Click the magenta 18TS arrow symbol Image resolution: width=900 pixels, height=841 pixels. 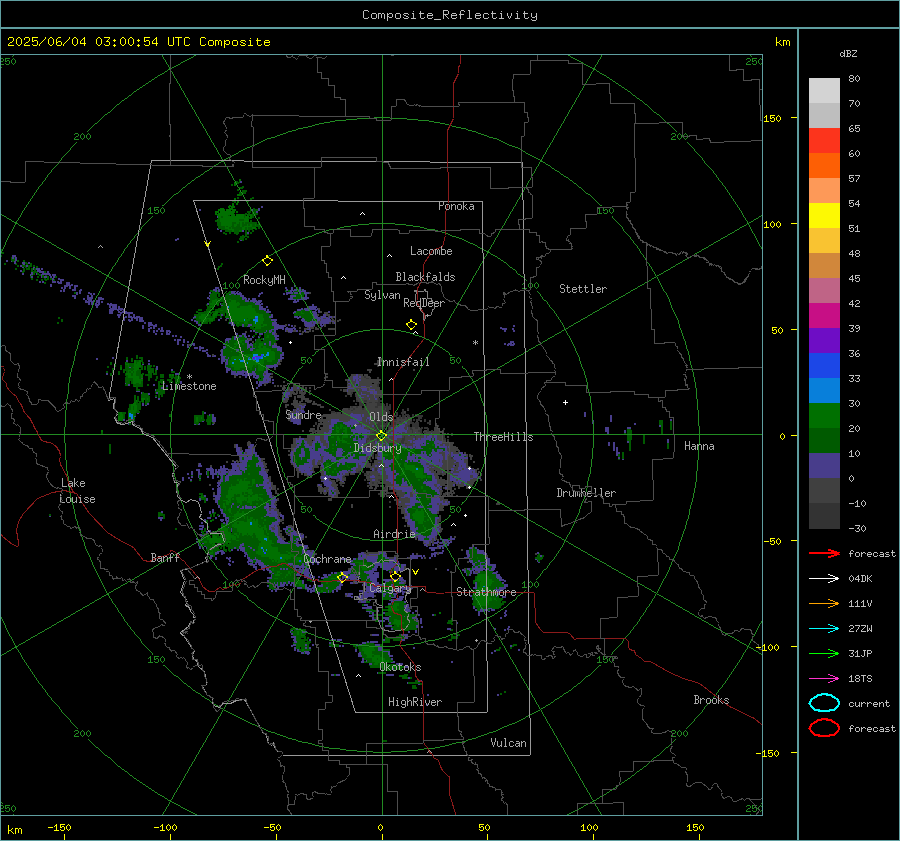[x=824, y=679]
